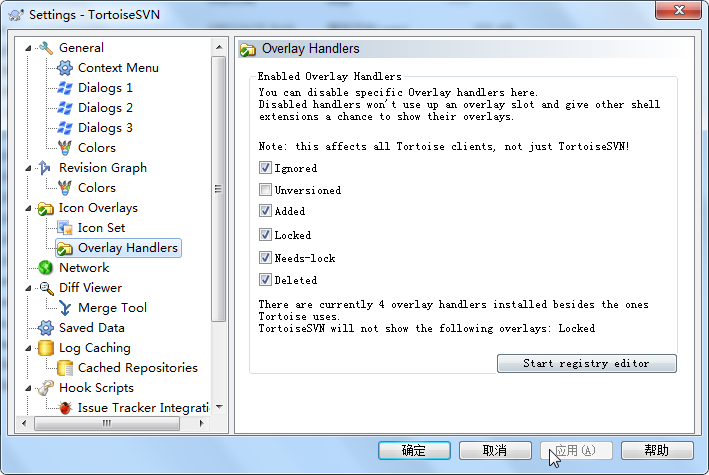Select the Context Menu settings page
The height and width of the screenshot is (475, 709).
118,68
